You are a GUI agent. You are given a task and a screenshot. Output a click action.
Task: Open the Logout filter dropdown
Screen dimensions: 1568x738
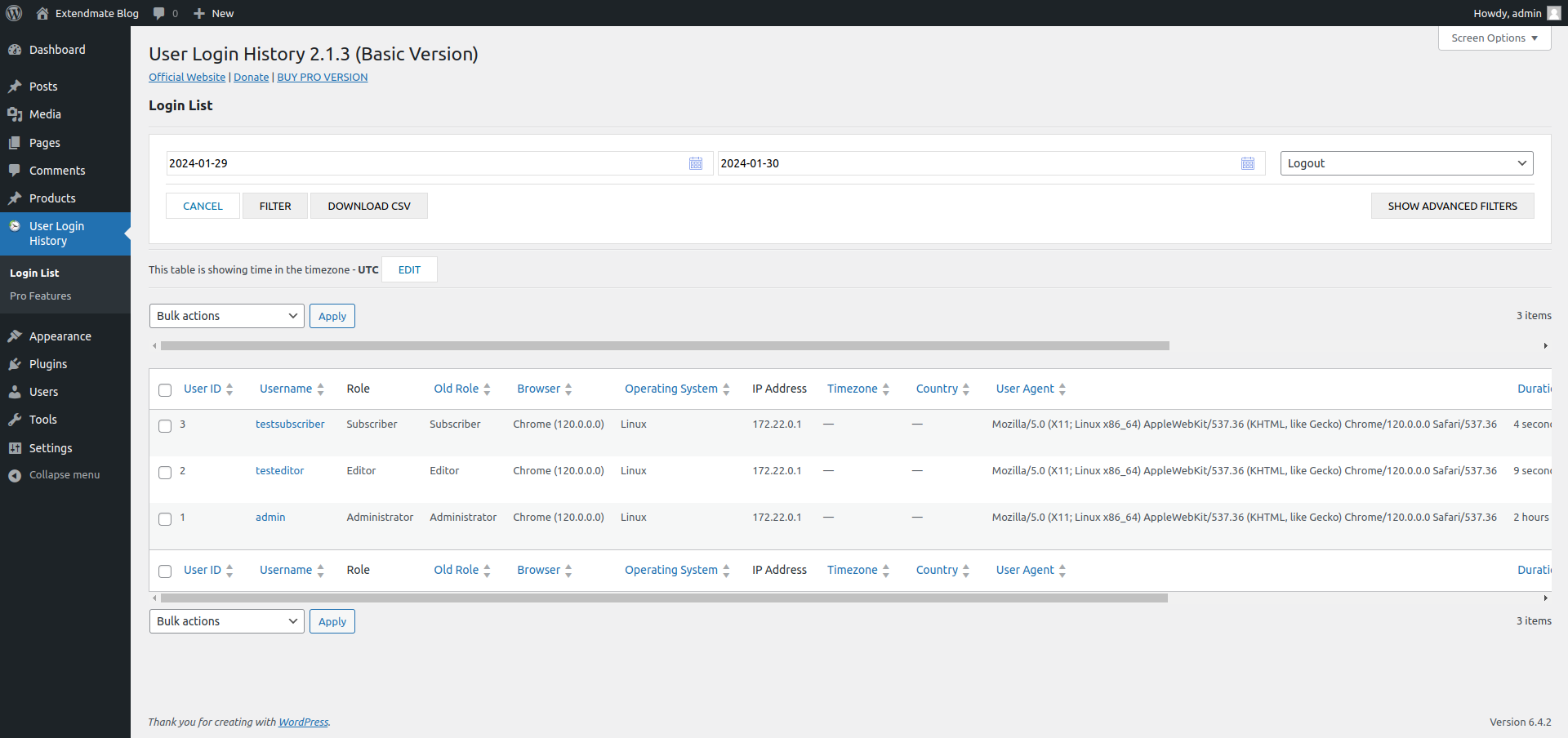(1405, 163)
